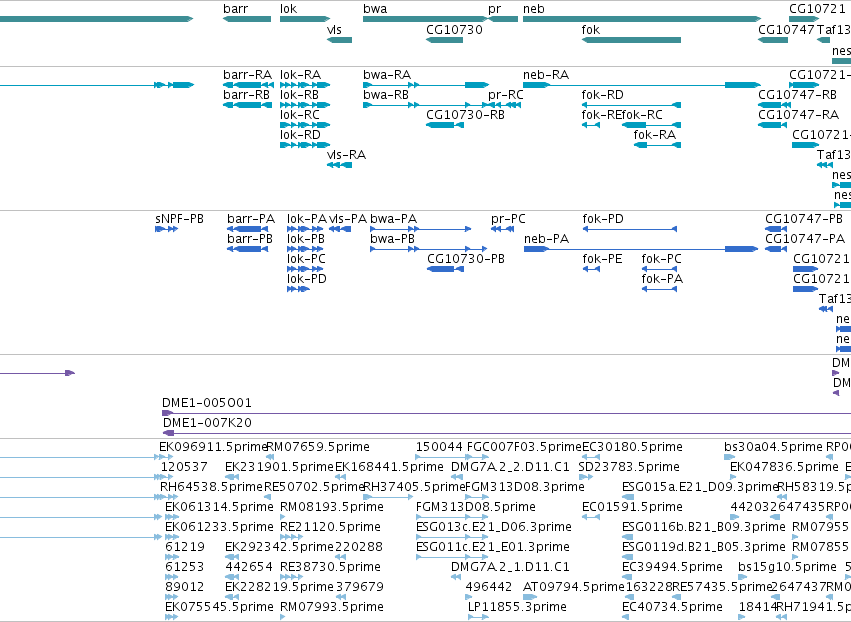Click the barr-PA protein label
The width and height of the screenshot is (851, 622).
click(251, 219)
